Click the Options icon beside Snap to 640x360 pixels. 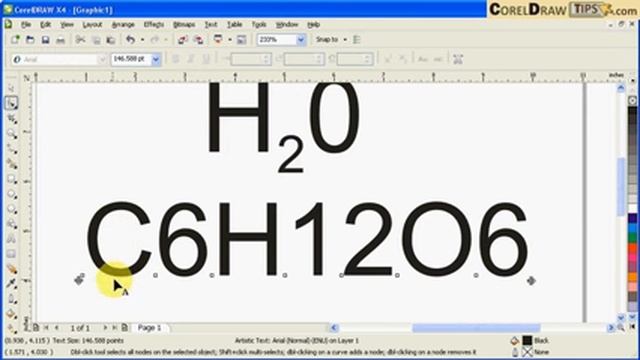point(357,40)
